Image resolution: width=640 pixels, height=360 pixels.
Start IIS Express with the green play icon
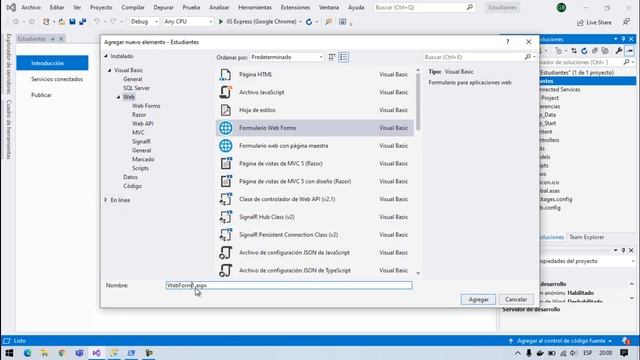click(x=221, y=22)
